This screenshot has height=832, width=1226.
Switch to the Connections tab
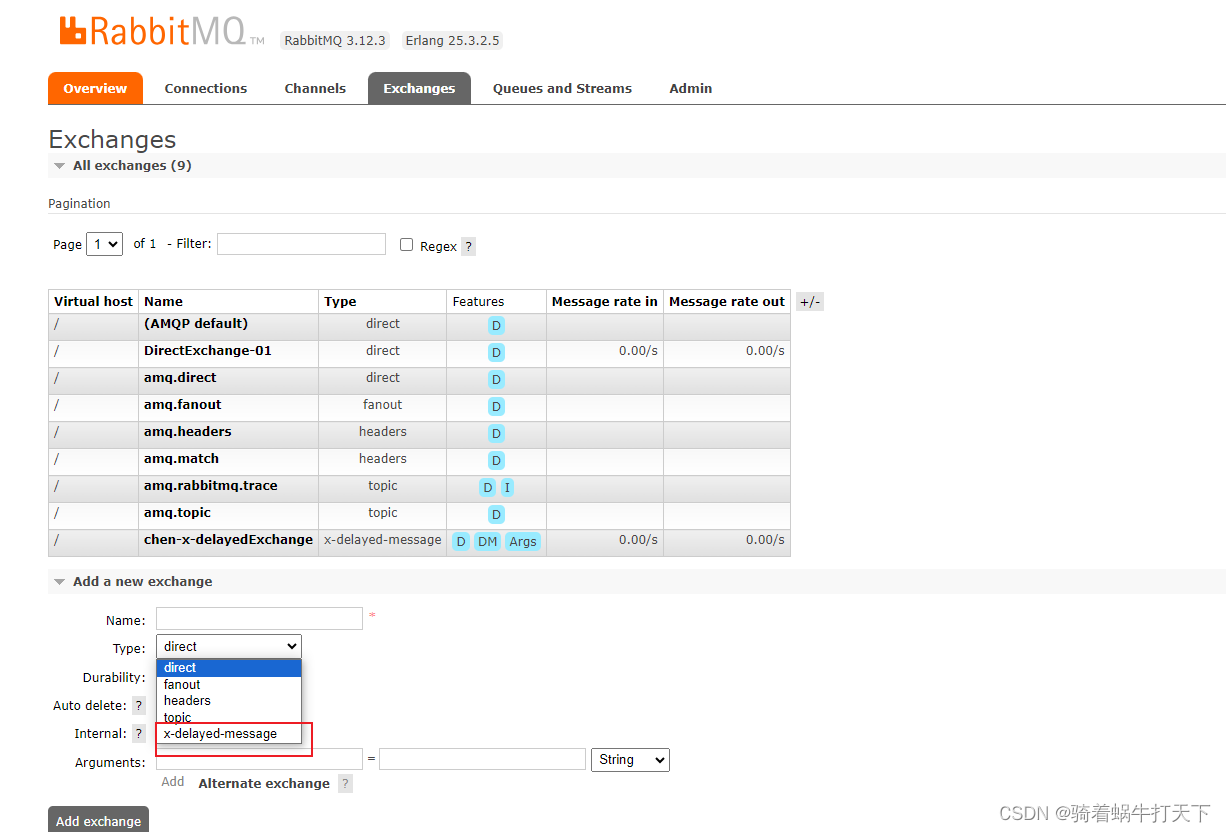[x=206, y=88]
